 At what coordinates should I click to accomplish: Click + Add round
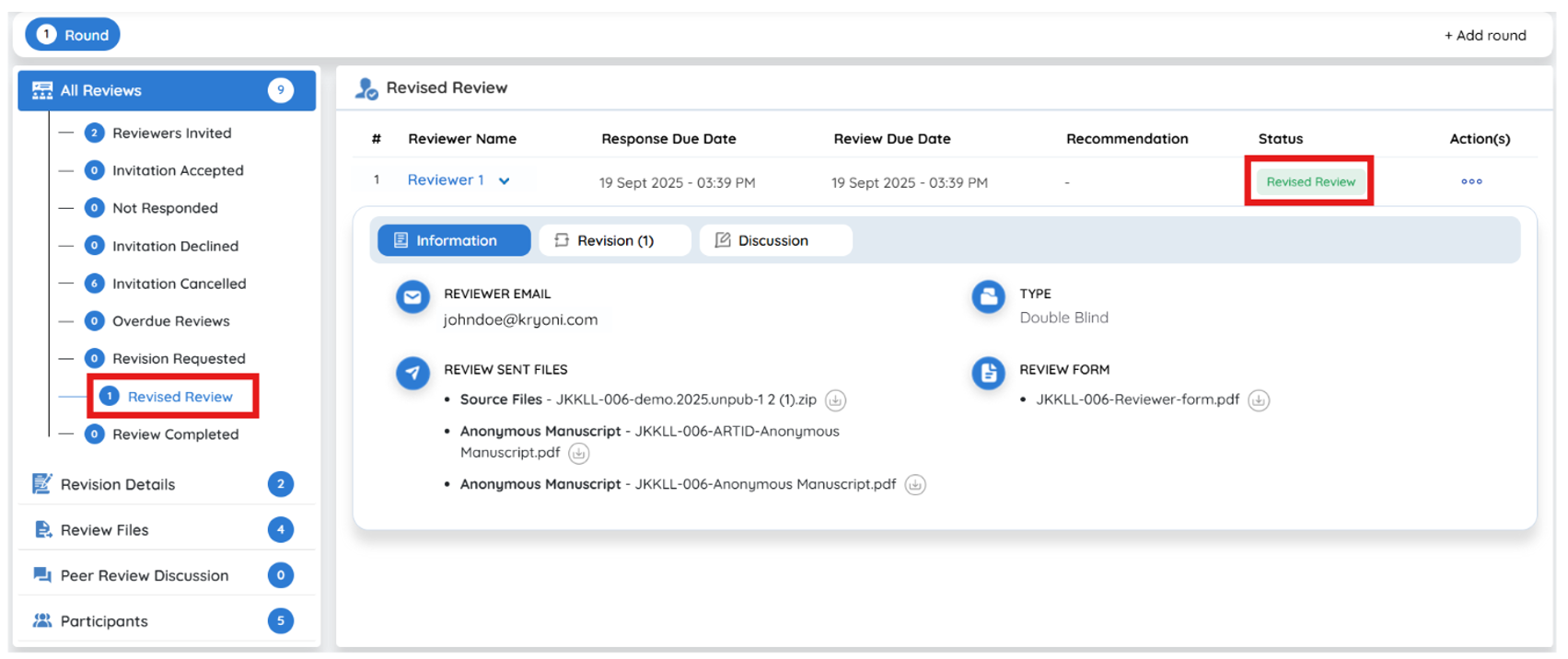pyautogui.click(x=1485, y=35)
